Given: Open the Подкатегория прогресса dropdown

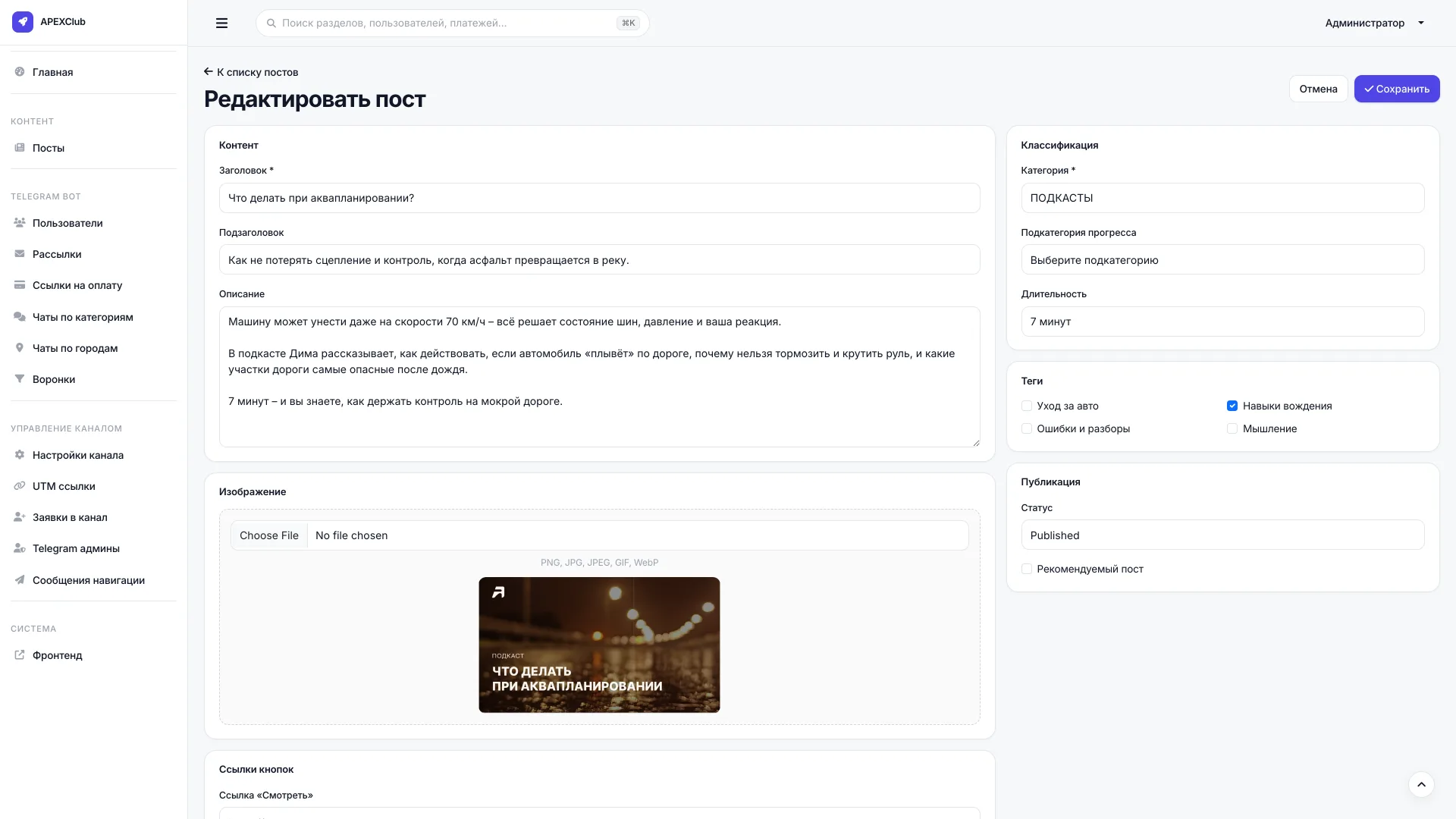Looking at the screenshot, I should 1222,259.
